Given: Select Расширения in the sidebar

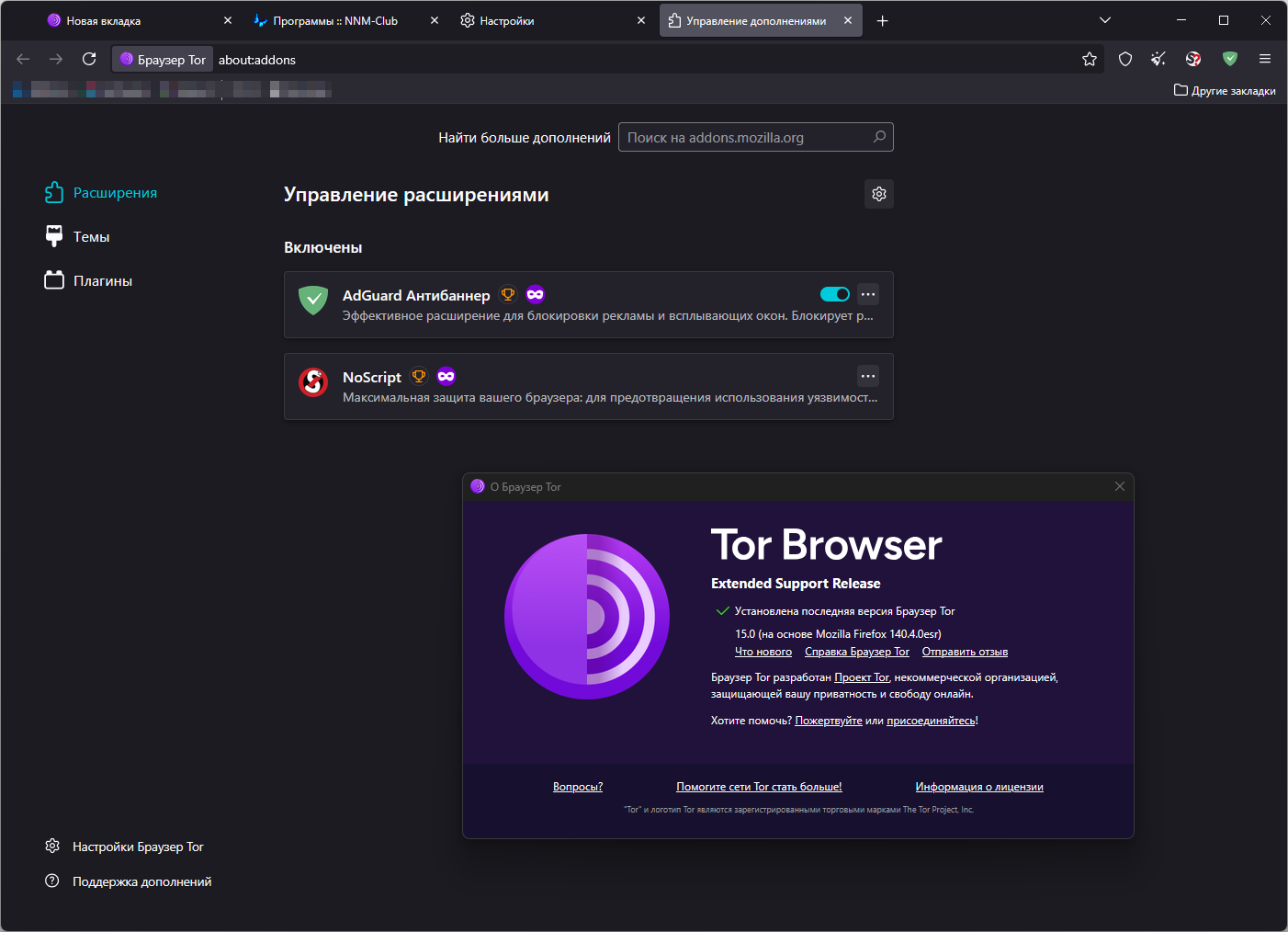Looking at the screenshot, I should click(x=101, y=193).
